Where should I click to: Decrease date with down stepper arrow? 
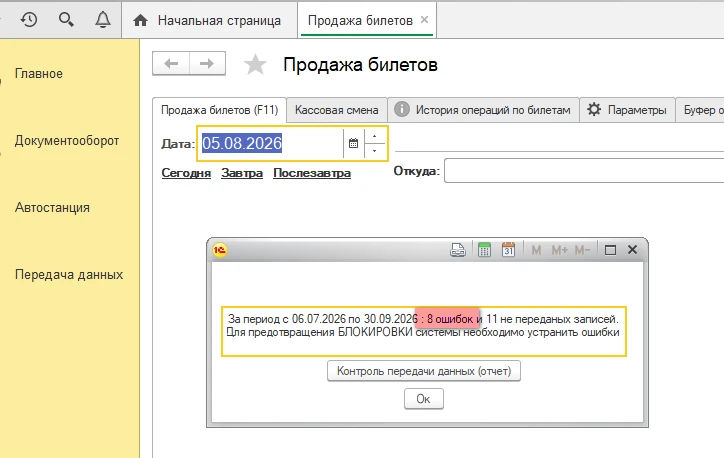pyautogui.click(x=374, y=151)
